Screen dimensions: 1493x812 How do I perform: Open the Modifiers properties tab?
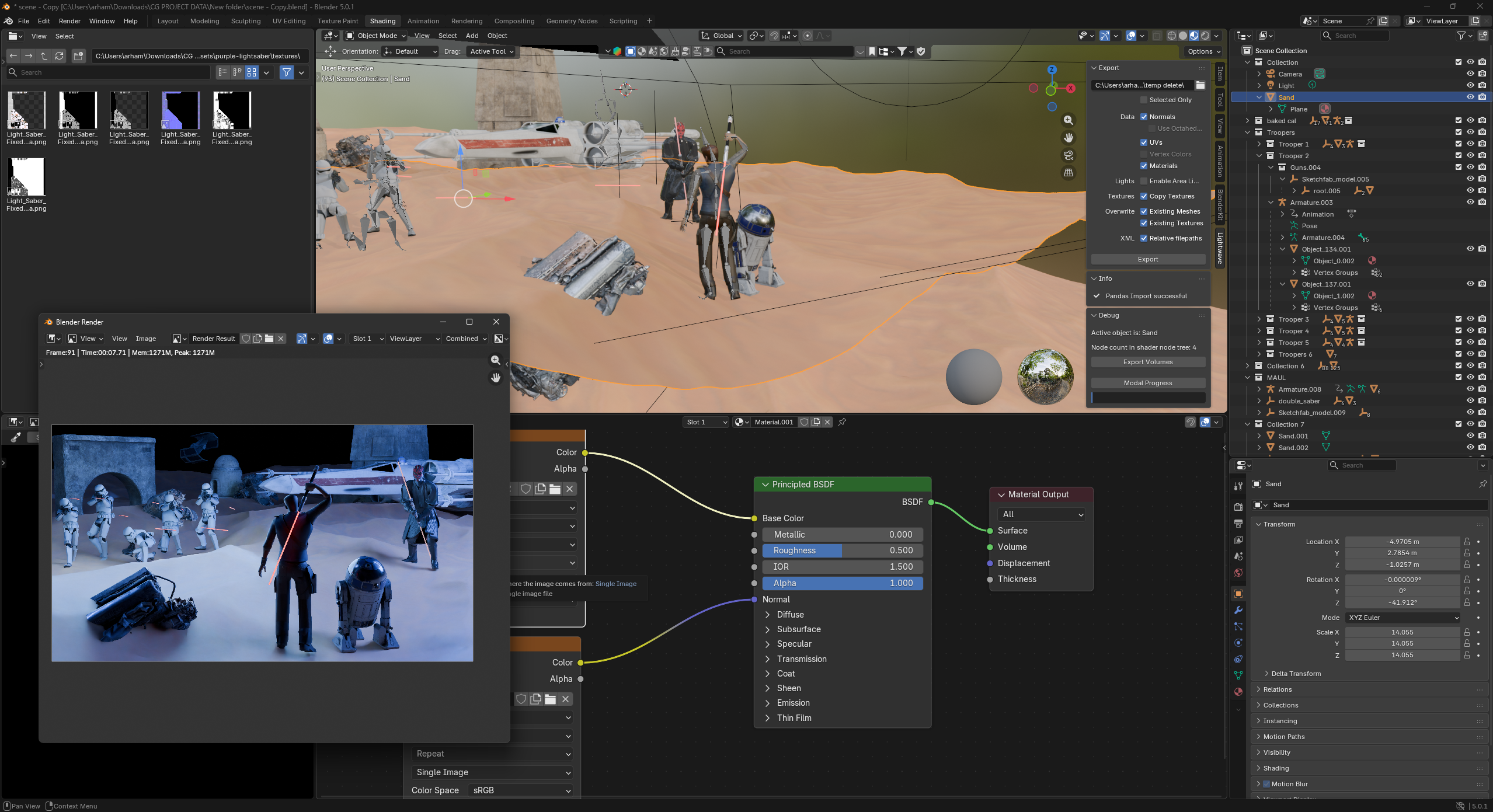[x=1238, y=610]
